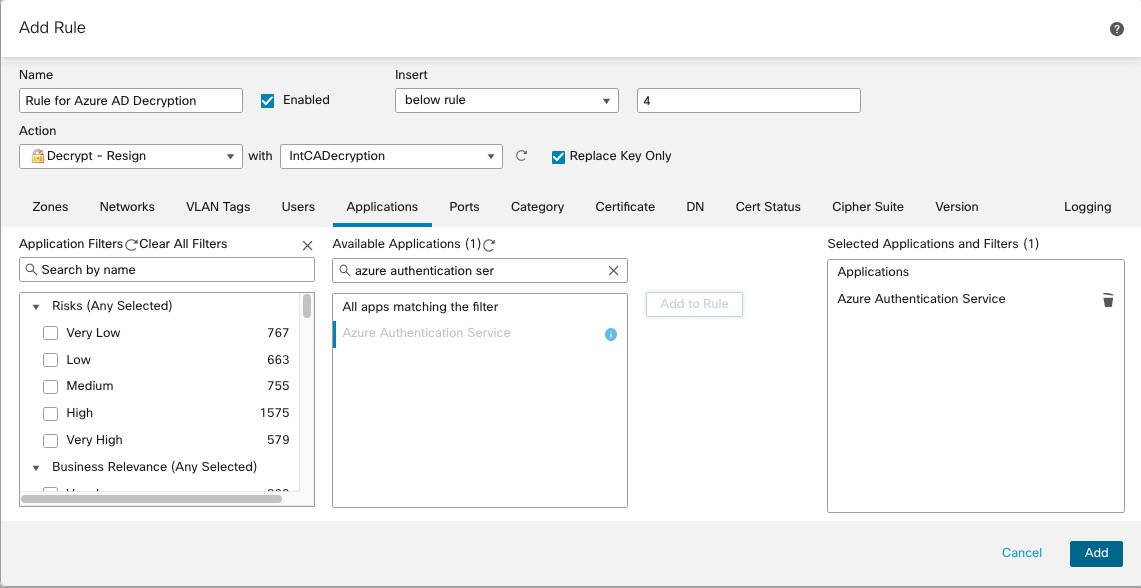
Task: Click the help question mark icon
Action: click(x=1117, y=29)
